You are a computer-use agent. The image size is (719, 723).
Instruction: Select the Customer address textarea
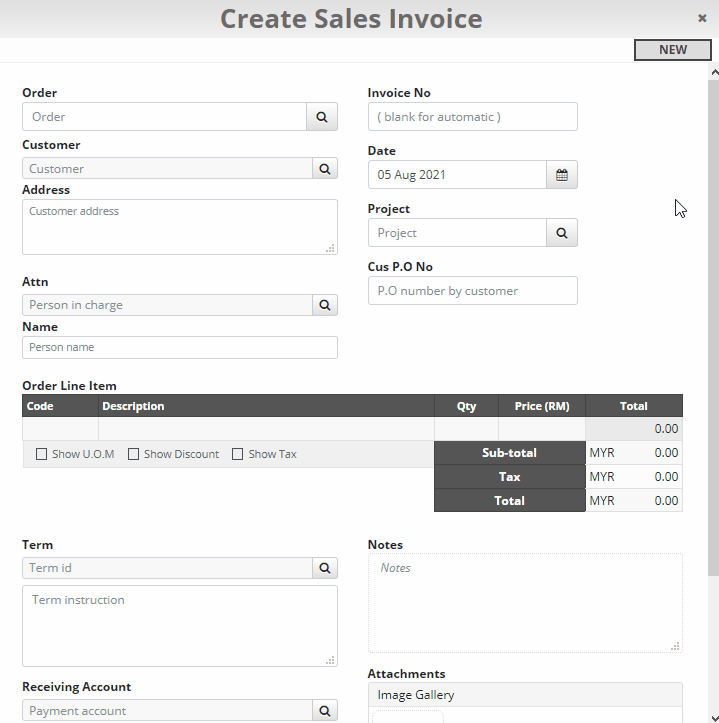pyautogui.click(x=180, y=227)
